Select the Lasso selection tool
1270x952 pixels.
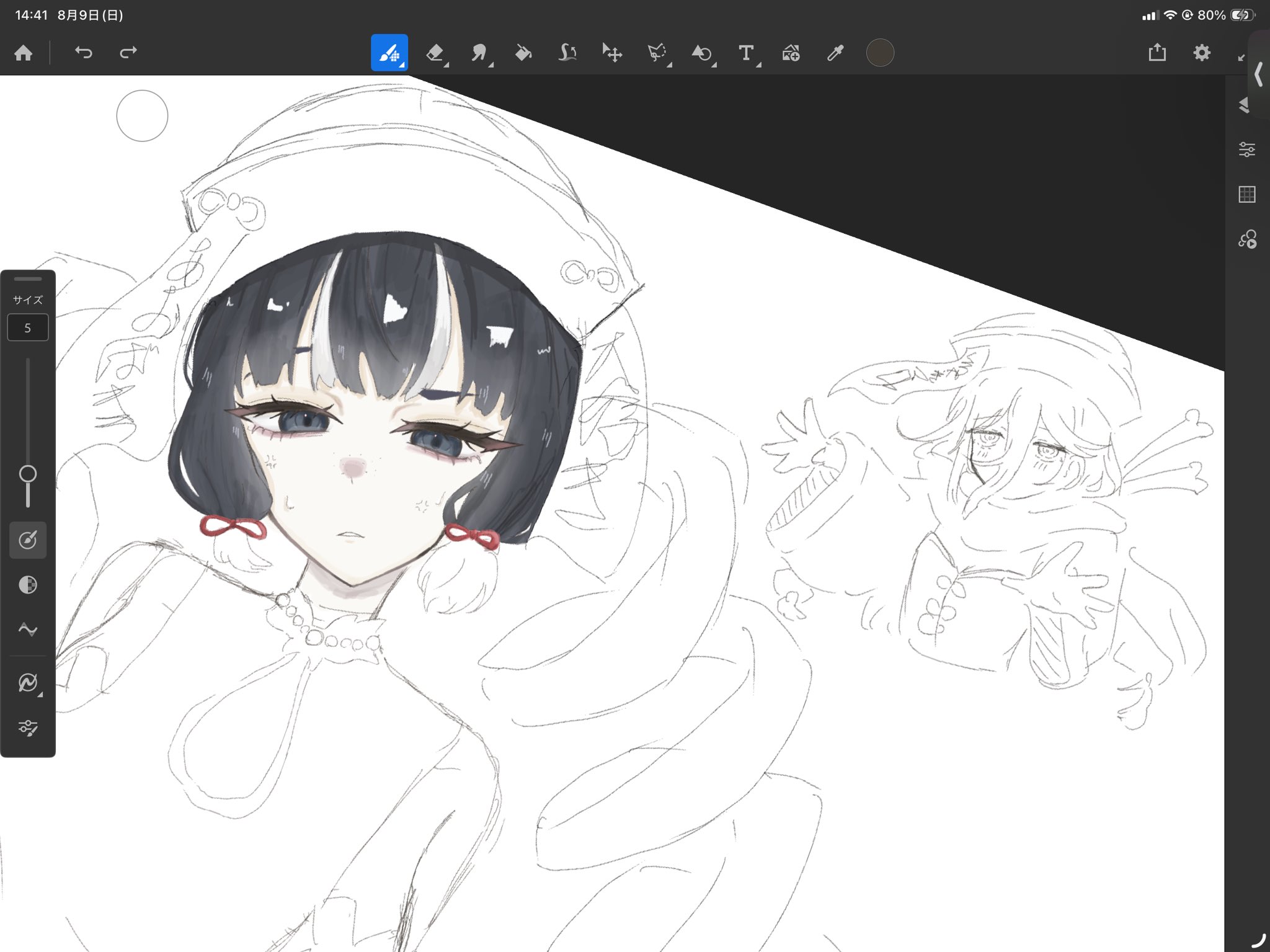pos(657,53)
